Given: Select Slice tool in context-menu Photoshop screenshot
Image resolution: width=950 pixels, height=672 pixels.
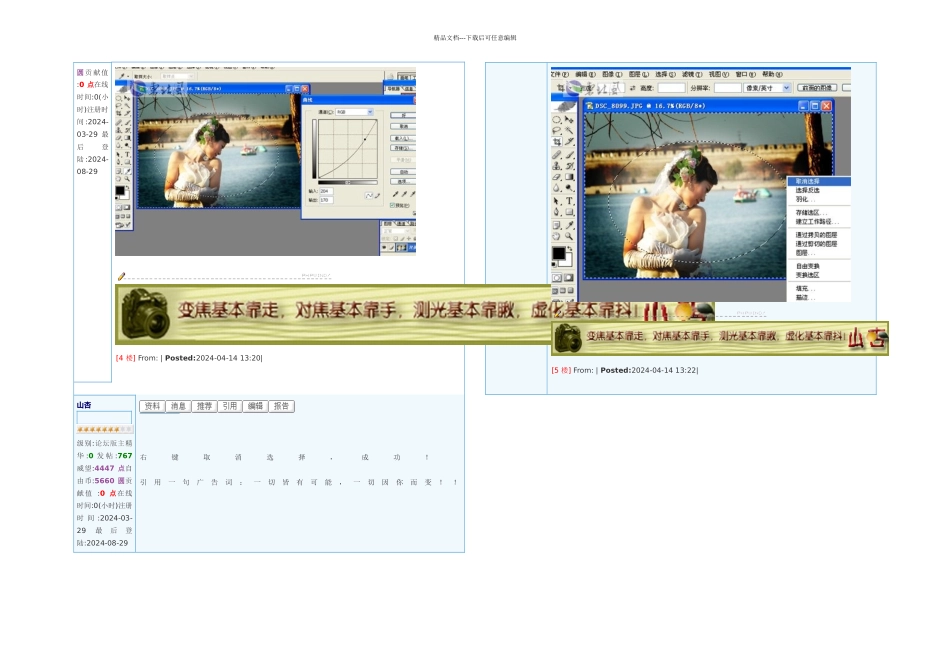Looking at the screenshot, I should pos(569,141).
